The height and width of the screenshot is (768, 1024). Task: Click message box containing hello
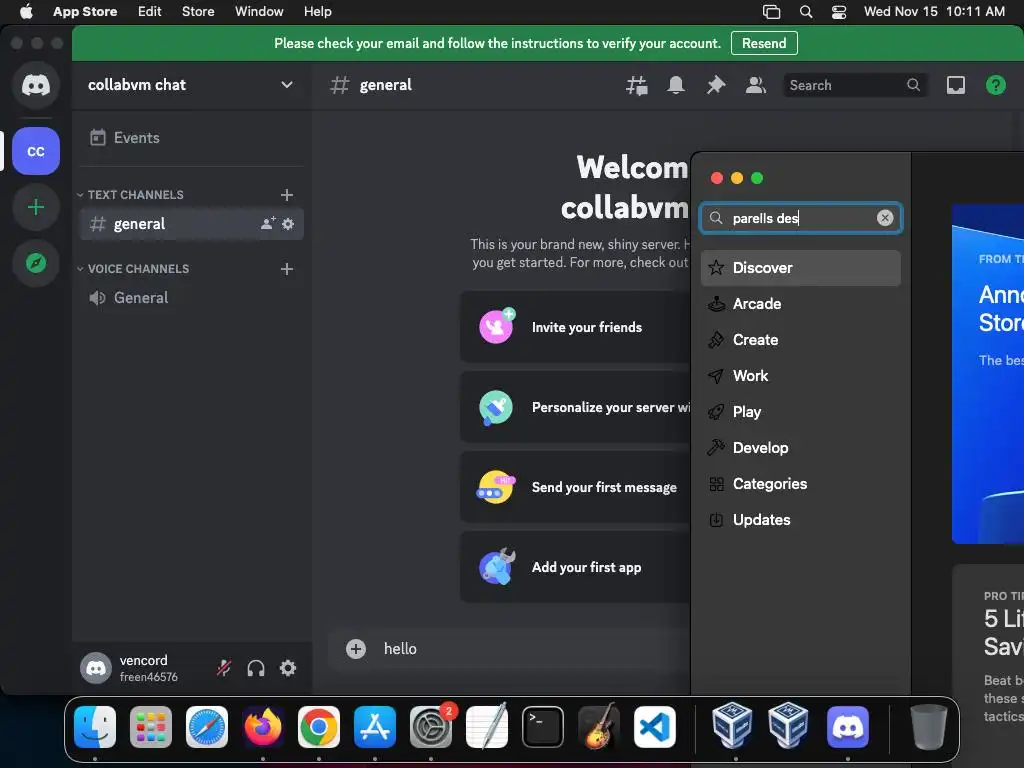tap(509, 648)
